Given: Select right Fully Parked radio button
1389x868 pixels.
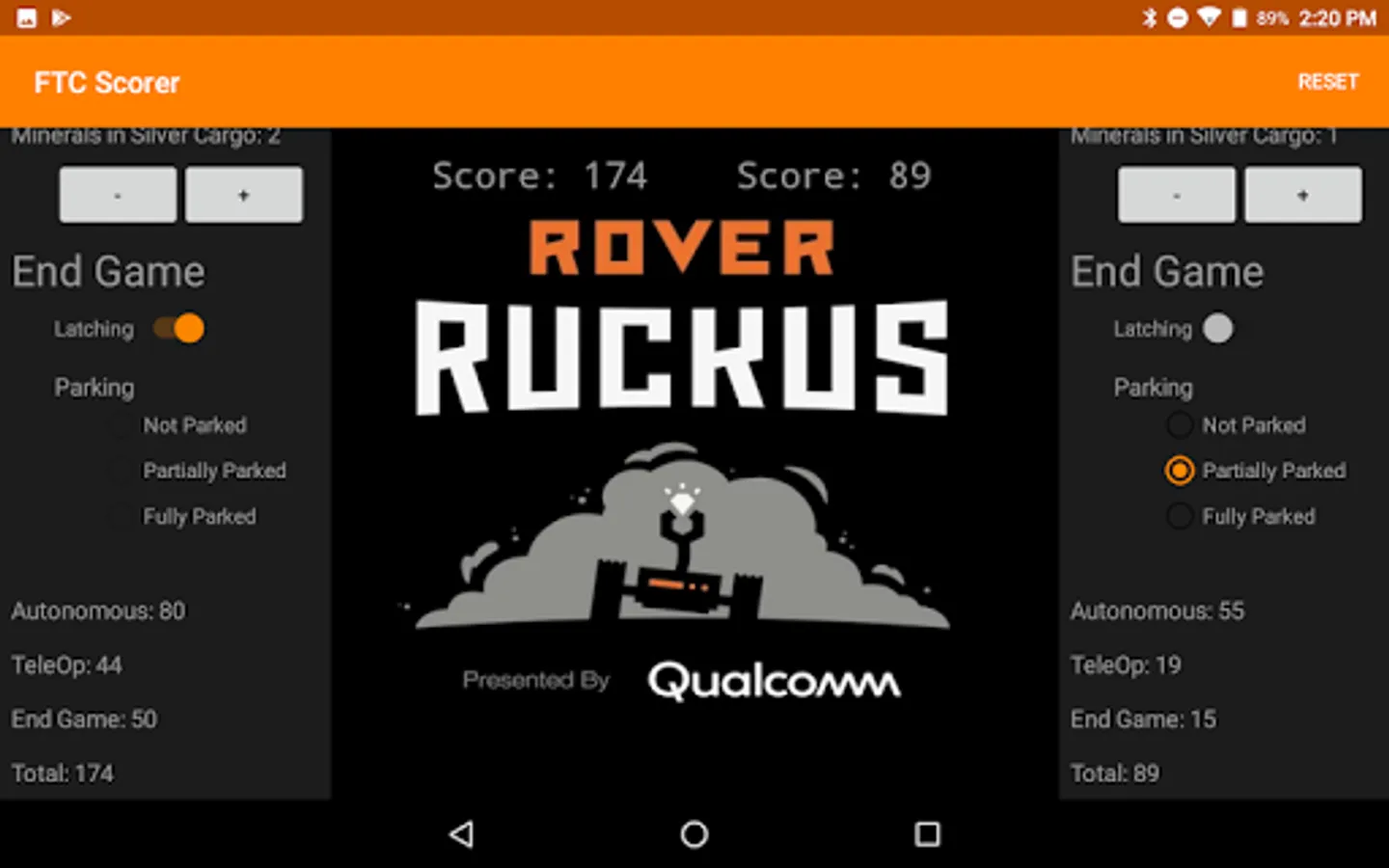Looking at the screenshot, I should [x=1179, y=516].
